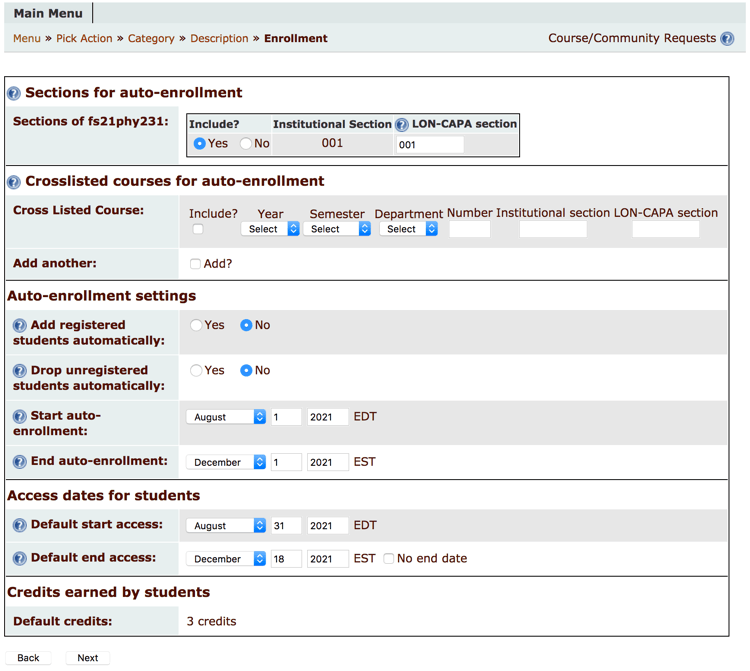The width and height of the screenshot is (750, 671).
Task: Edit the day field for Start auto-enrollment
Action: 286,417
